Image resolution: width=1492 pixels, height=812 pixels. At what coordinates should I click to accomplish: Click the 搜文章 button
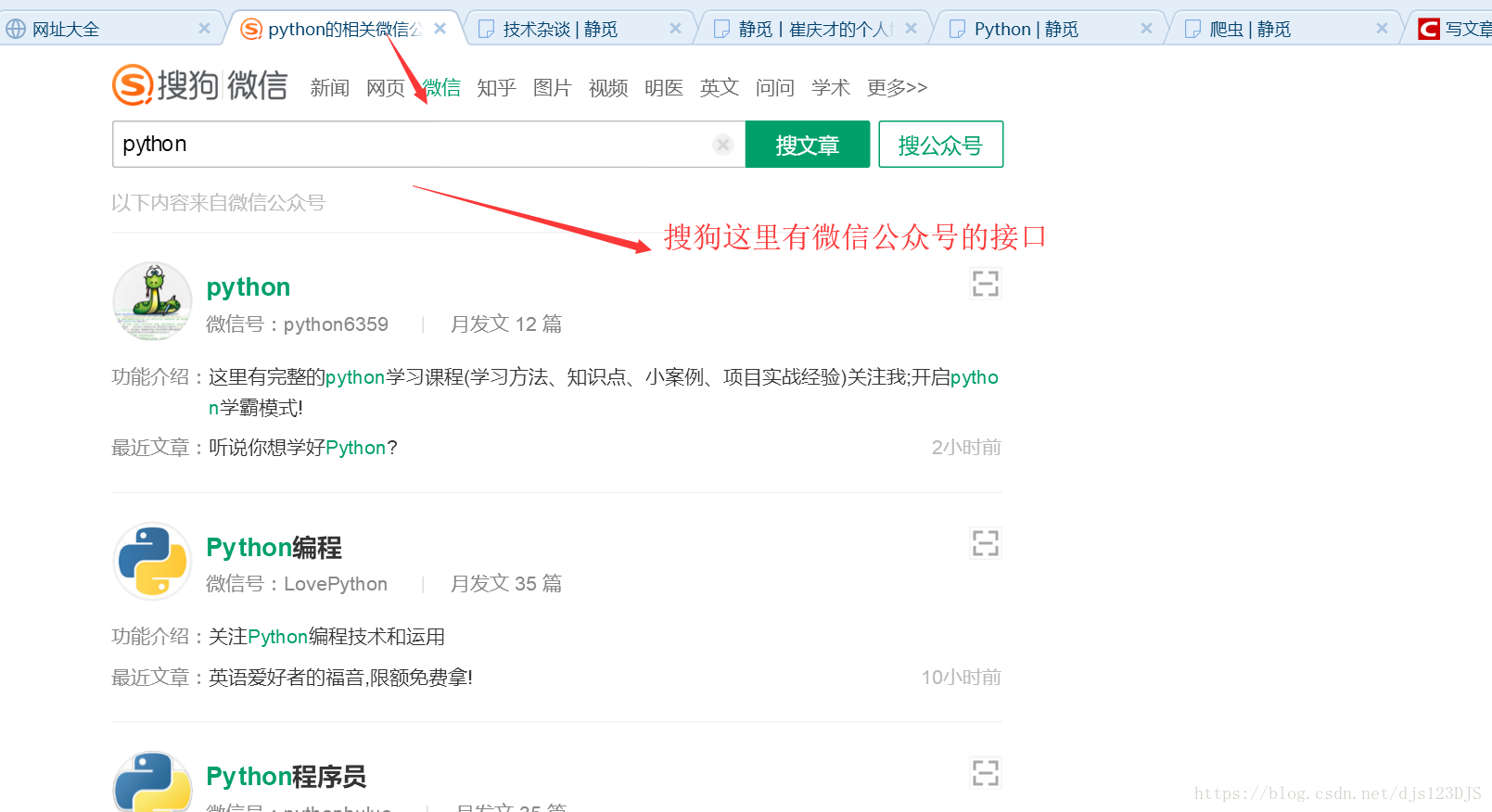coord(808,145)
